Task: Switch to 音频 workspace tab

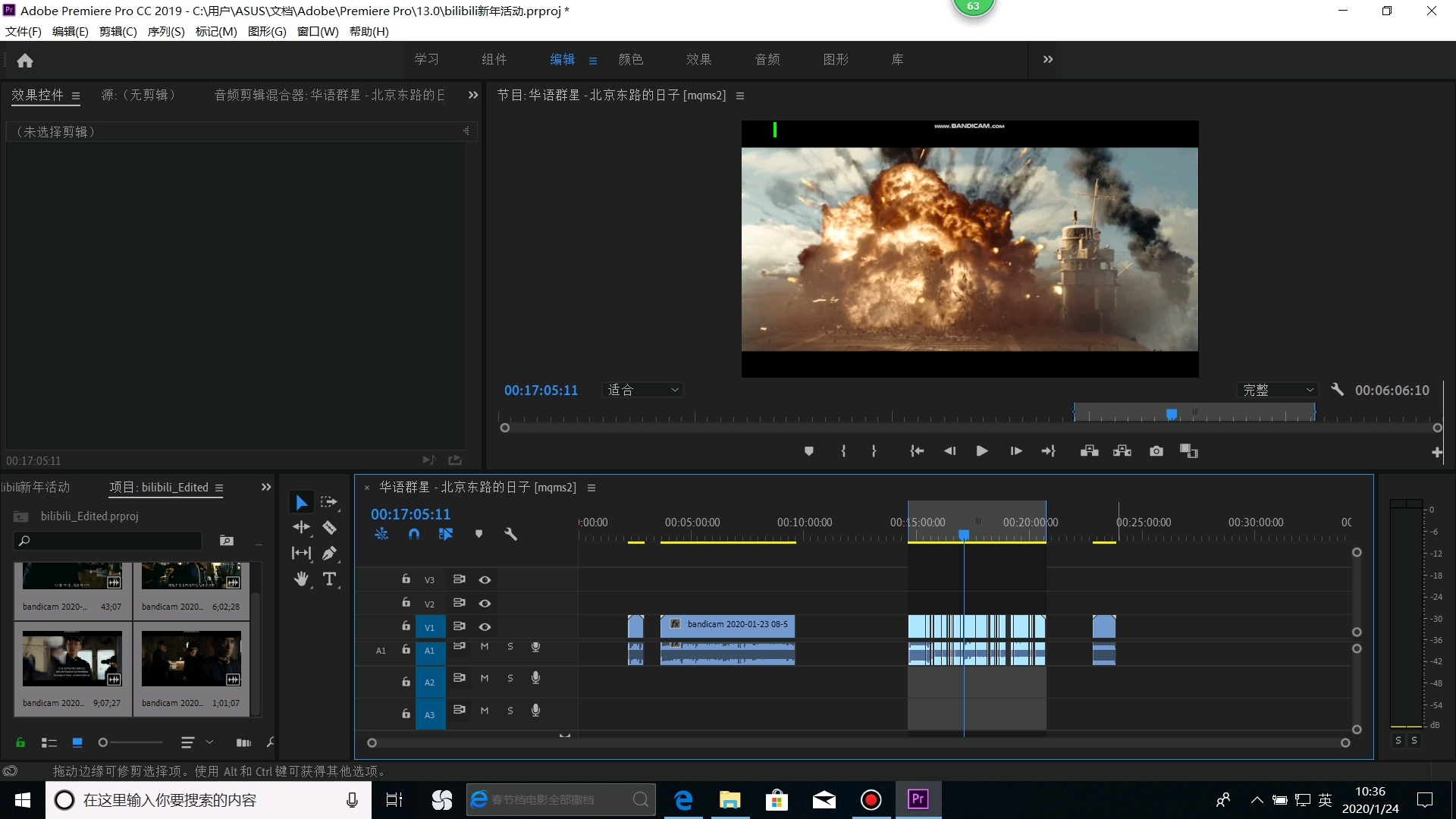Action: 767,59
